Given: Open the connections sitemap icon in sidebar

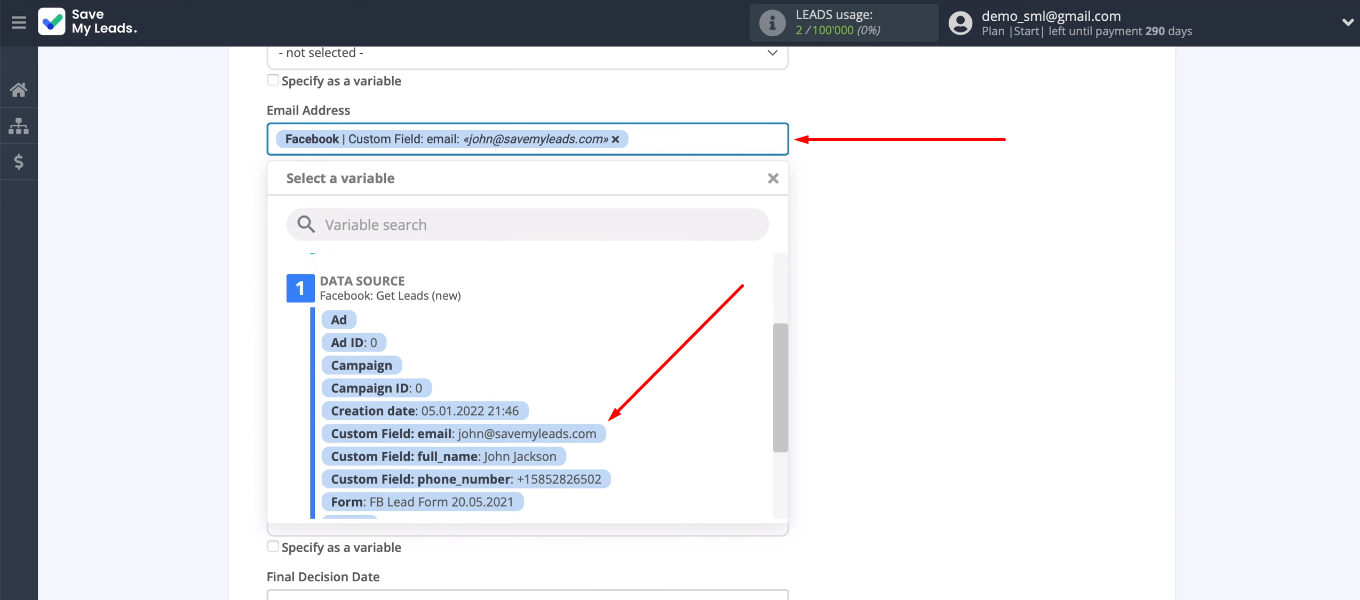Looking at the screenshot, I should click(18, 126).
